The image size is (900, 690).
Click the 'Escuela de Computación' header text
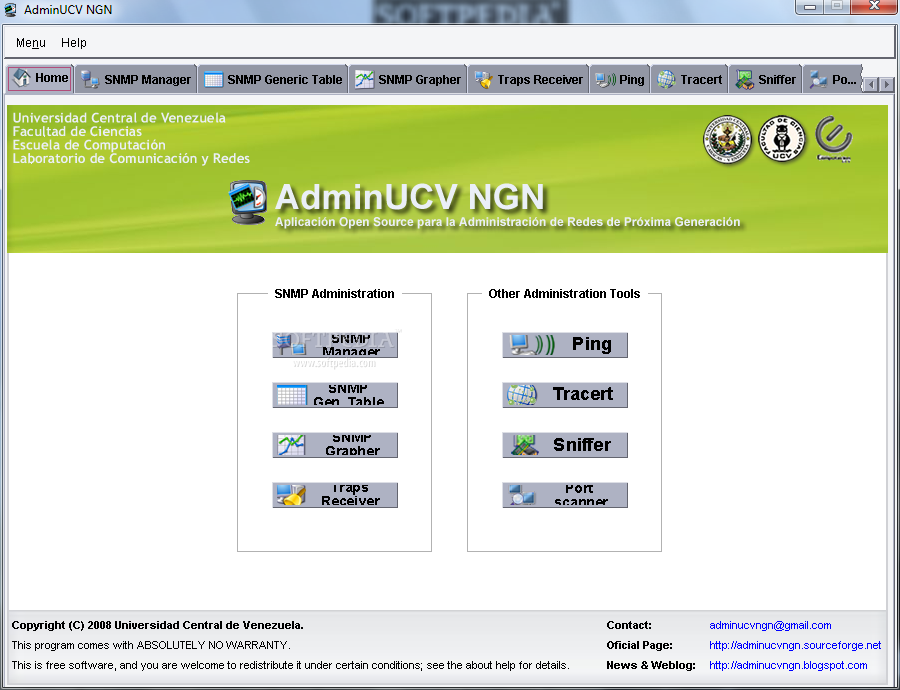[x=89, y=145]
